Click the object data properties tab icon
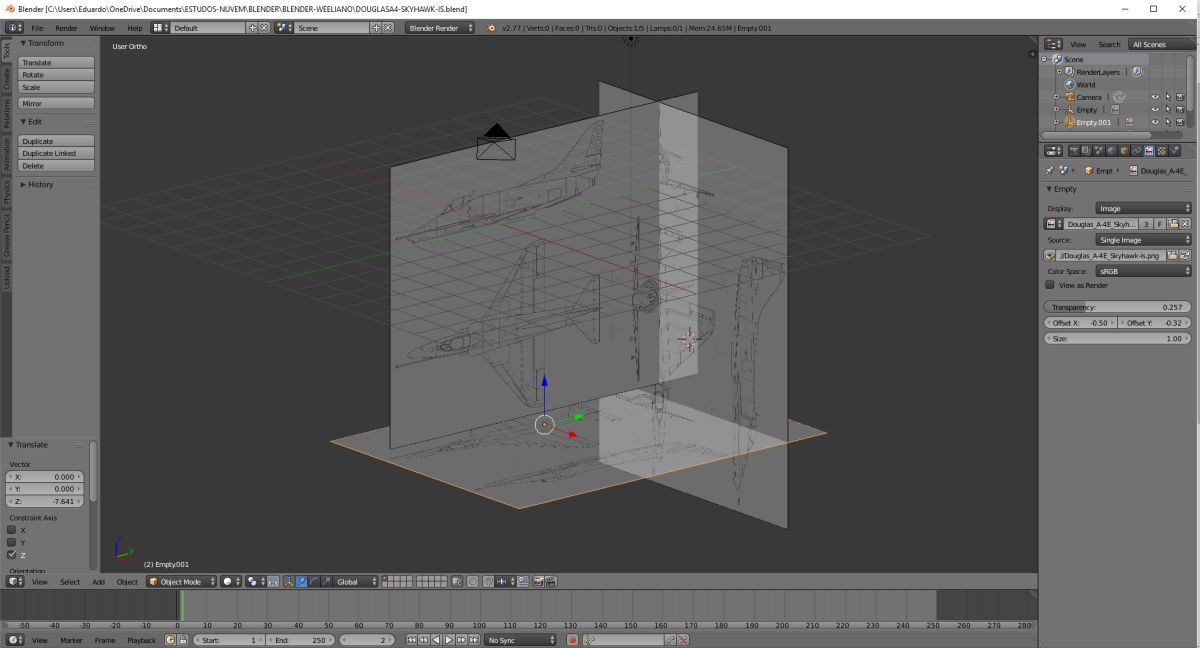The image size is (1200, 648). [x=1149, y=151]
